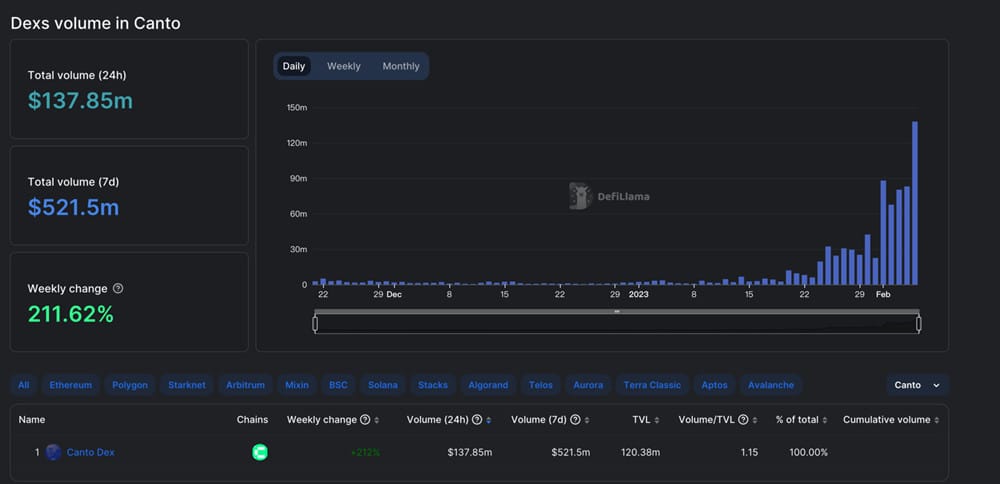
Task: Sort by % of total column
Action: [802, 420]
